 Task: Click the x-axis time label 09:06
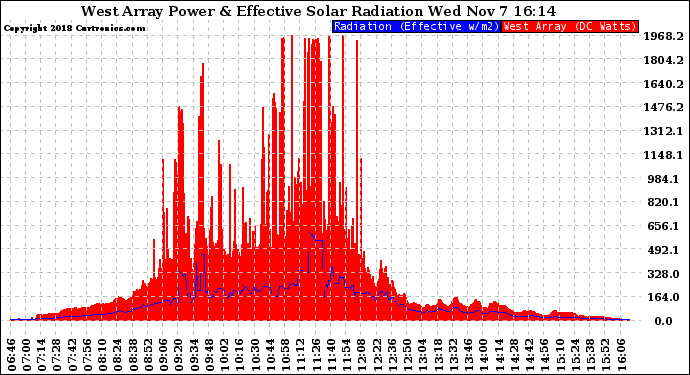click(164, 355)
